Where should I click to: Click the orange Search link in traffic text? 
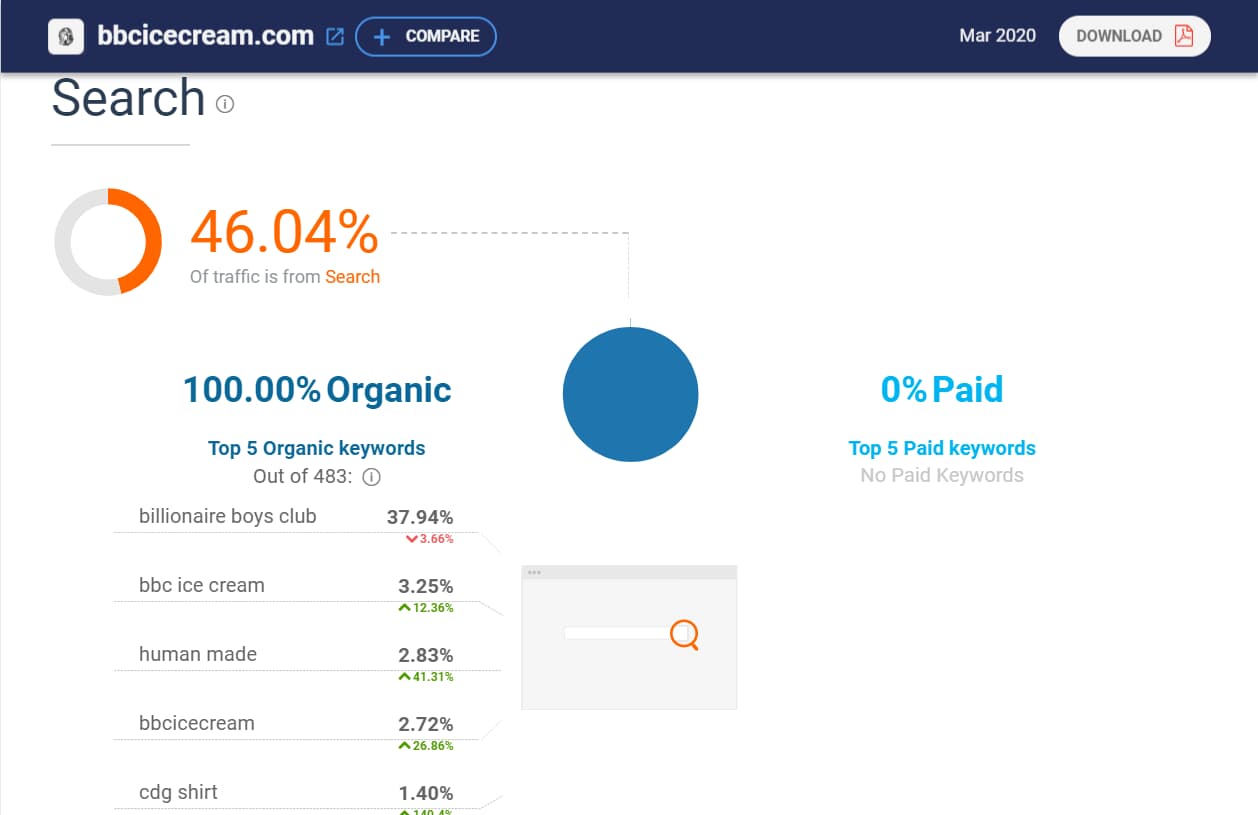coord(352,277)
